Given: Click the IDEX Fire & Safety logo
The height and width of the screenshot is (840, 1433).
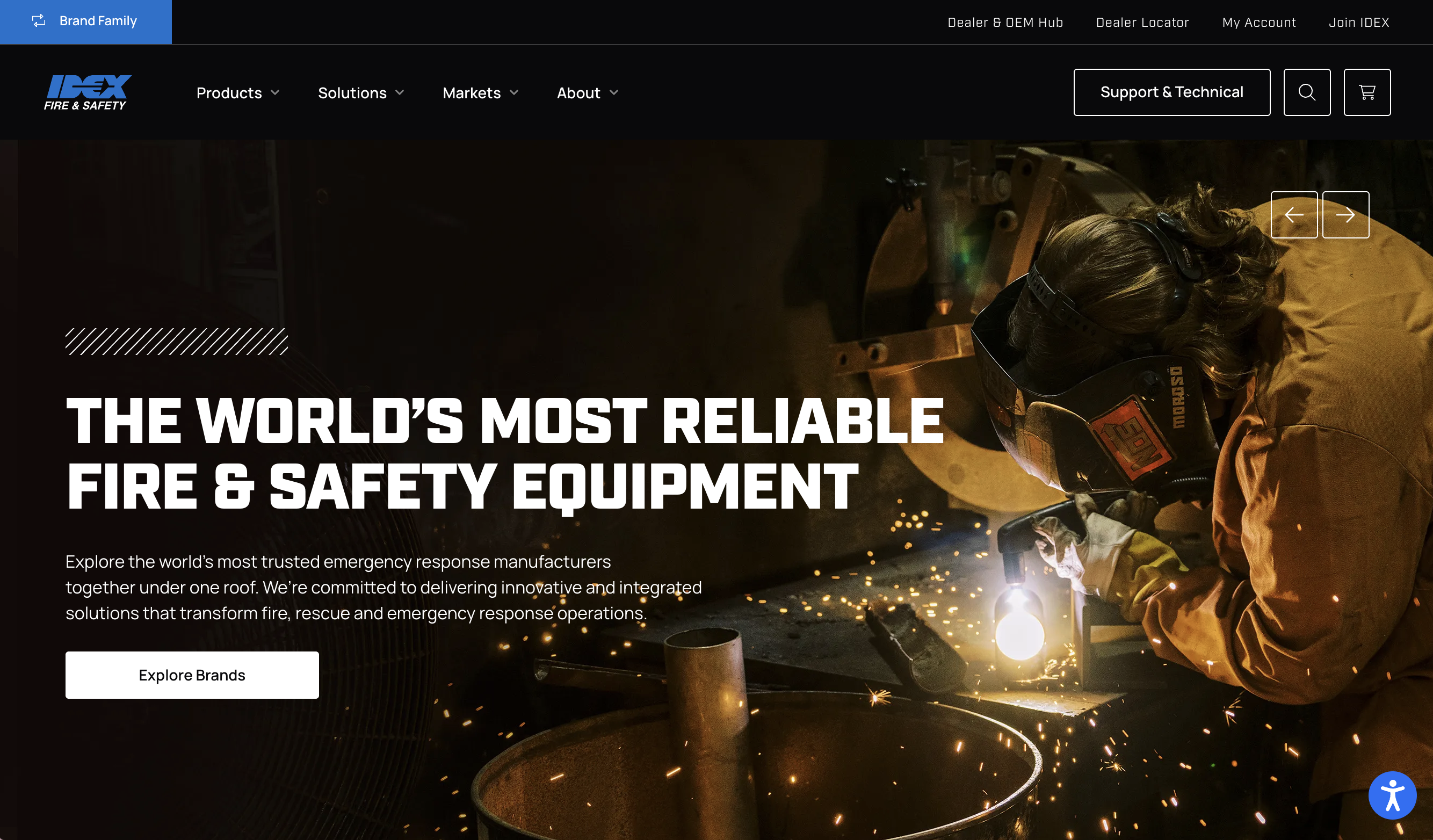Looking at the screenshot, I should click(87, 92).
